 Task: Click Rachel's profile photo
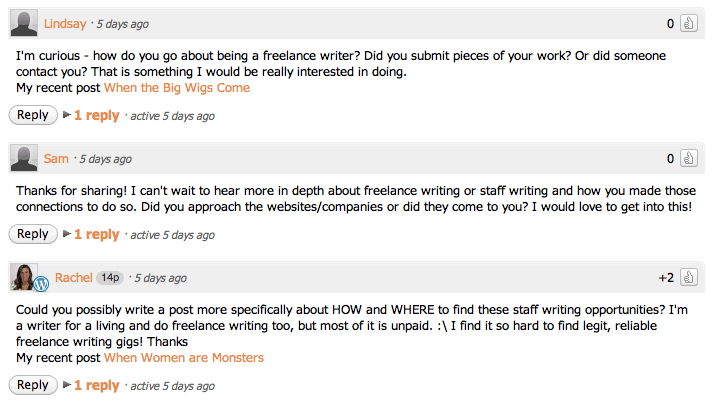coord(24,277)
